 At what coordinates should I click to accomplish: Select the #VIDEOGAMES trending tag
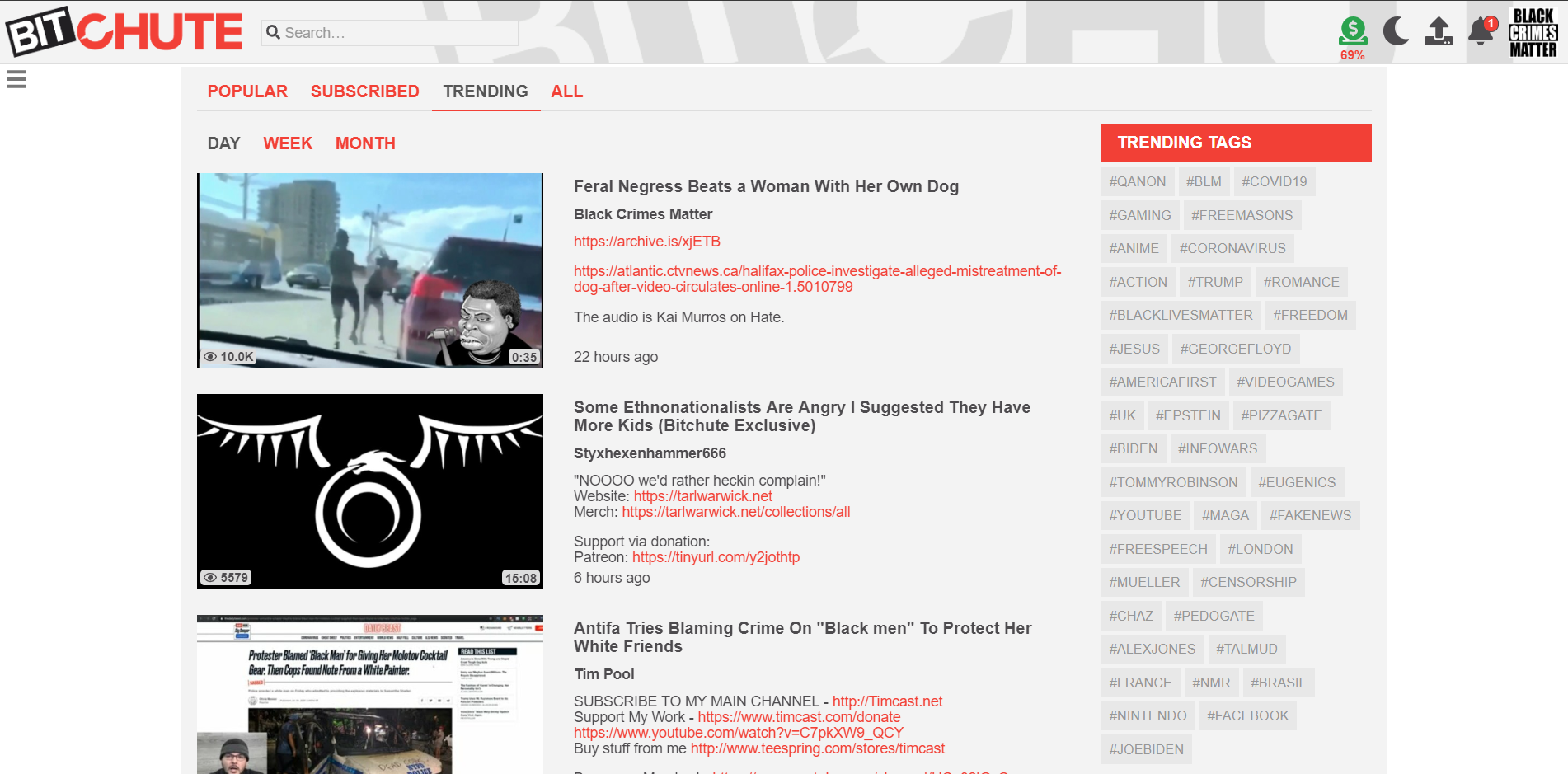click(x=1286, y=382)
